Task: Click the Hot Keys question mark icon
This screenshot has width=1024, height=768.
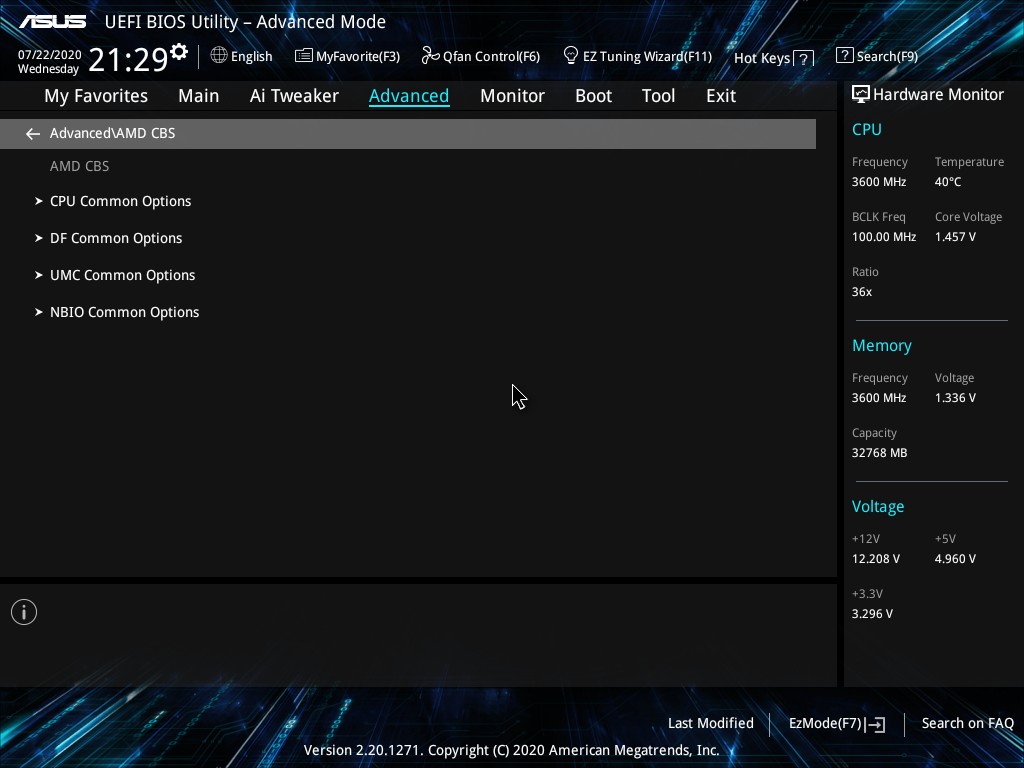Action: (804, 59)
